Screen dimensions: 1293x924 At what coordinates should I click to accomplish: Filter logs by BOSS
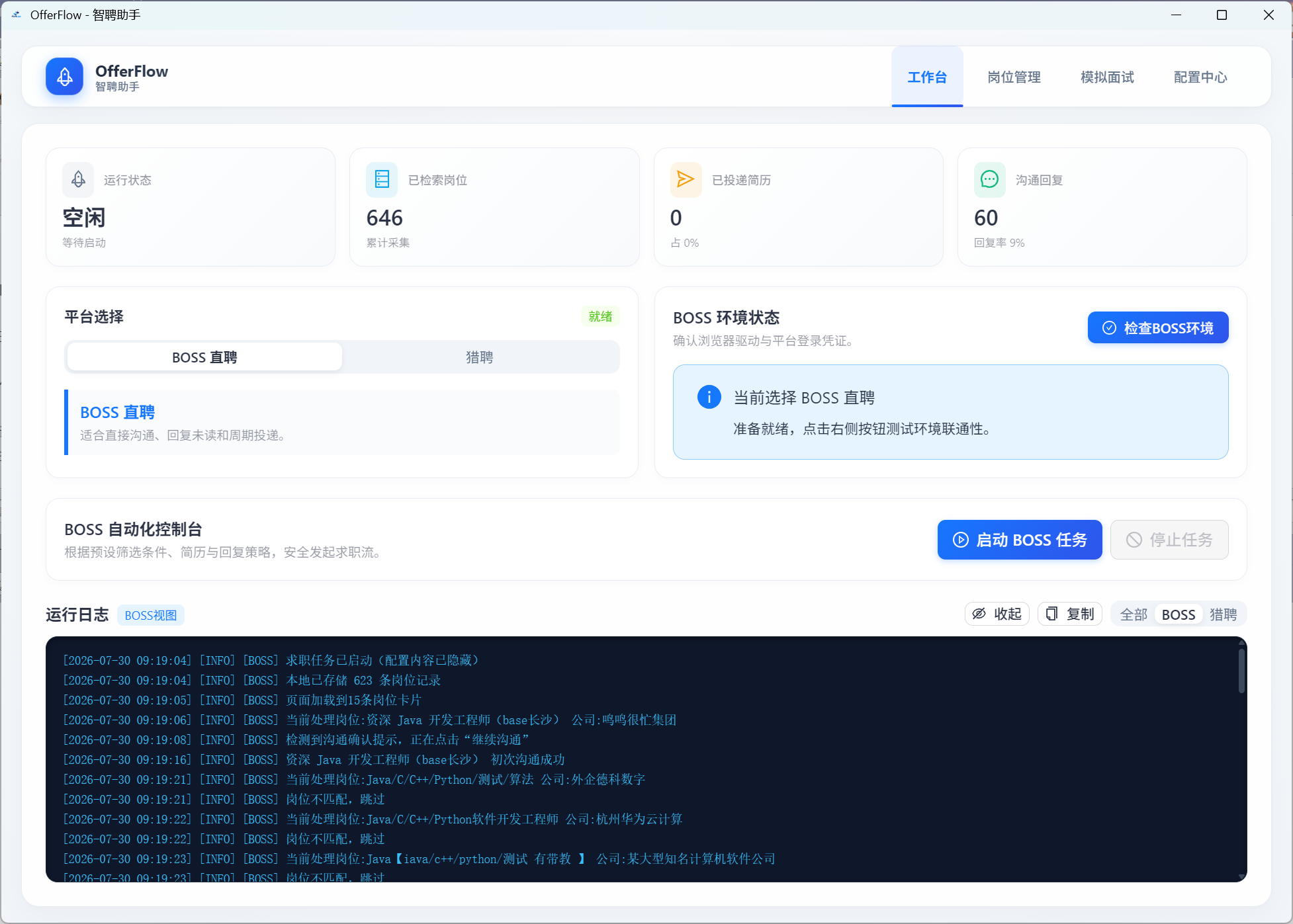point(1179,614)
